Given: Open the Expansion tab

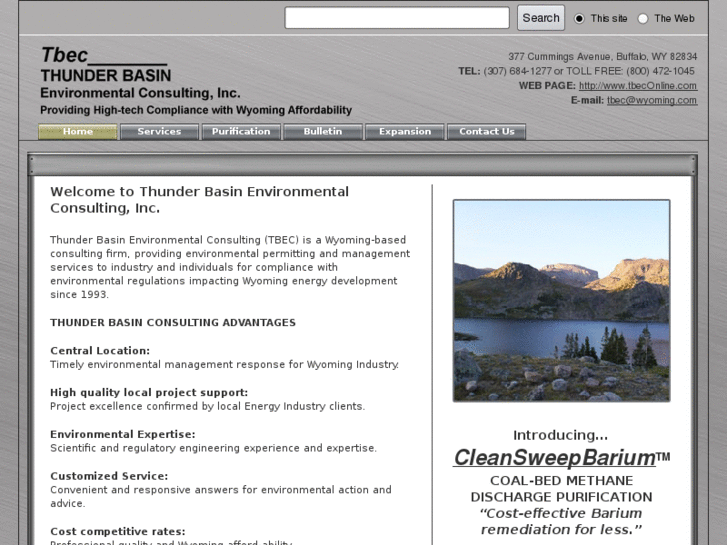Looking at the screenshot, I should pos(405,131).
